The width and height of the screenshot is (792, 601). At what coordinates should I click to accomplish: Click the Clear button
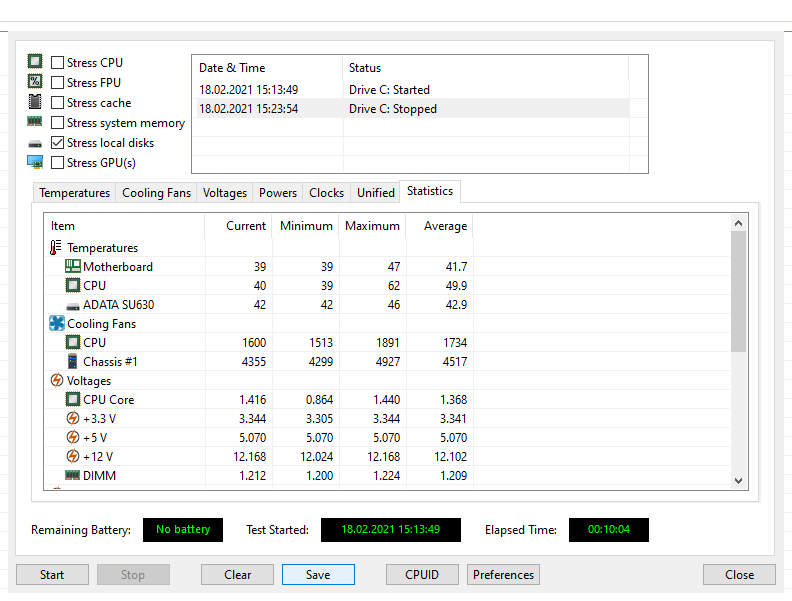[x=237, y=575]
